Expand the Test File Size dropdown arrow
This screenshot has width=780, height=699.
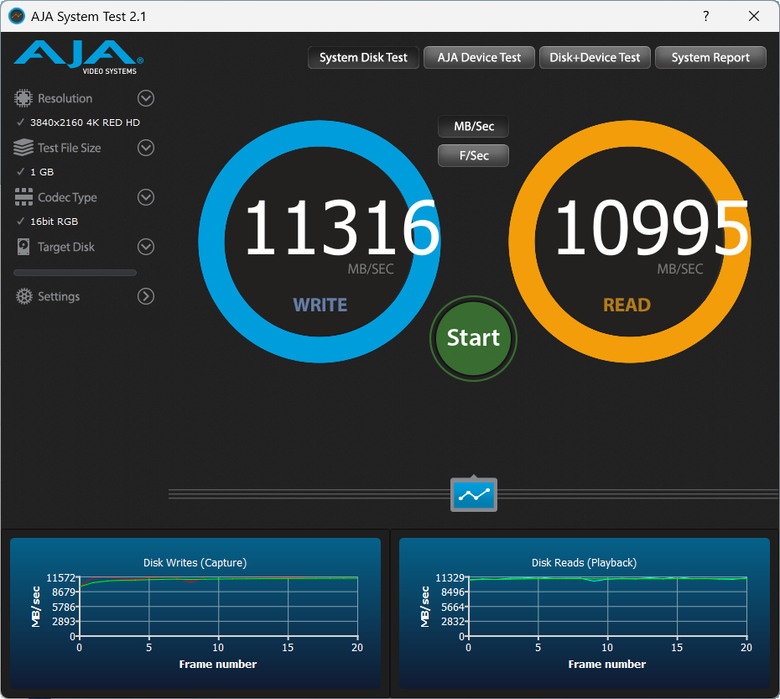[x=146, y=148]
